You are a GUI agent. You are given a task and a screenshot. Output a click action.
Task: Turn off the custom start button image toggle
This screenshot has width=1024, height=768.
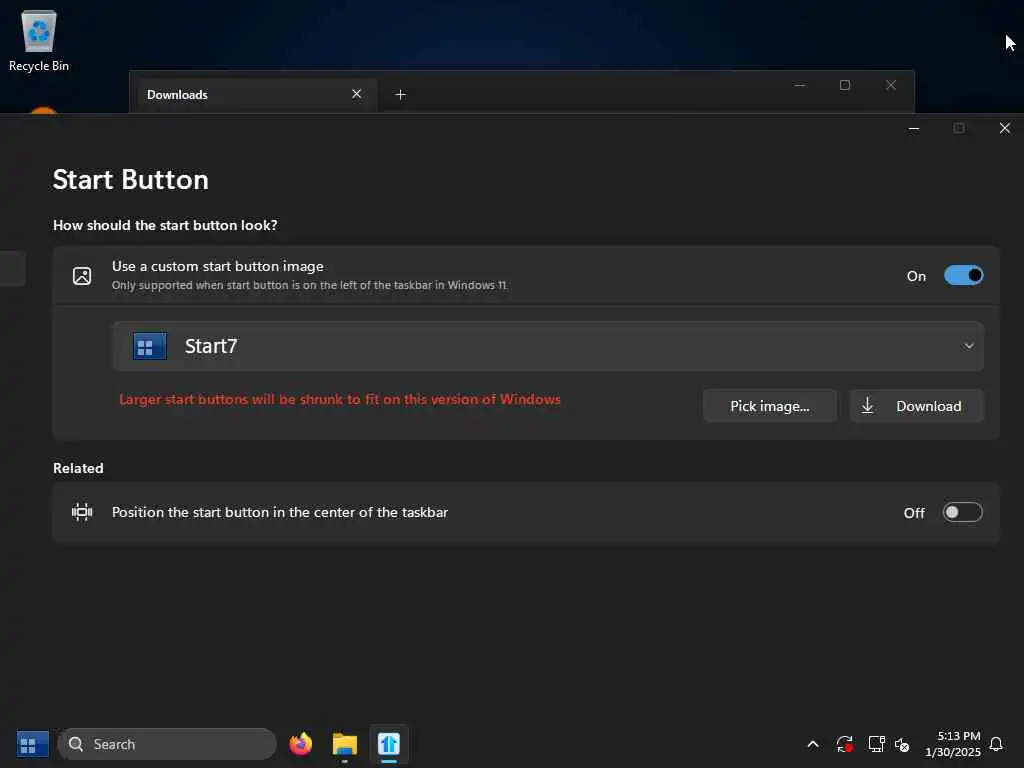(x=963, y=276)
